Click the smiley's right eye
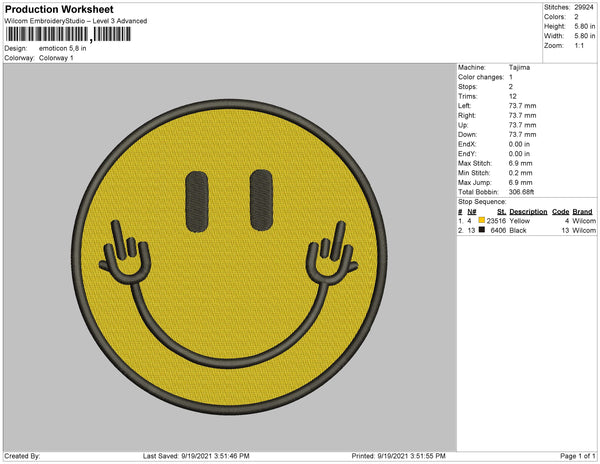The image size is (600, 464). (261, 200)
